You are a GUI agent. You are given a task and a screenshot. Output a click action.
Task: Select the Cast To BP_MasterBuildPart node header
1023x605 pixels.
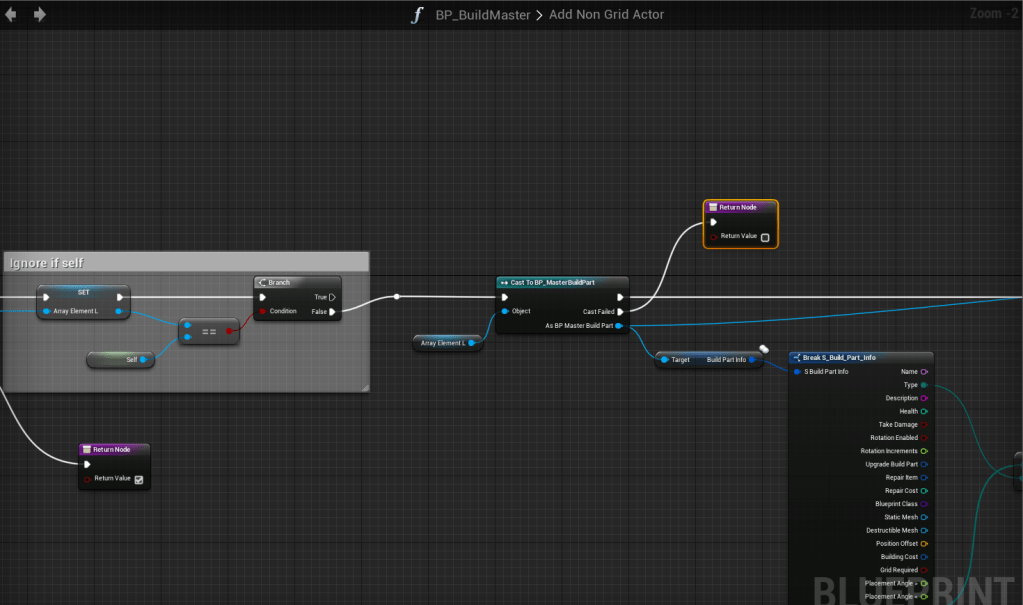click(562, 282)
